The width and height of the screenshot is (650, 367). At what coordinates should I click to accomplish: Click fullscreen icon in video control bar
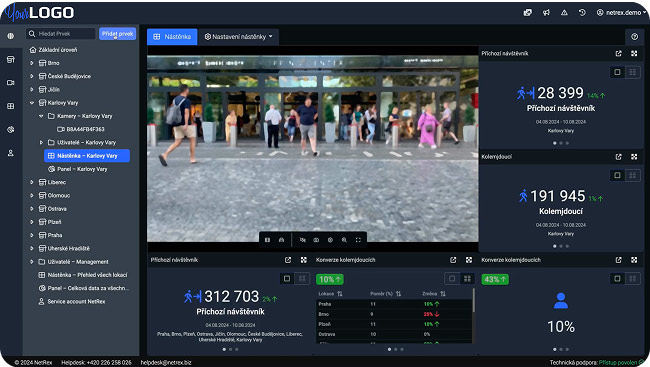358,240
